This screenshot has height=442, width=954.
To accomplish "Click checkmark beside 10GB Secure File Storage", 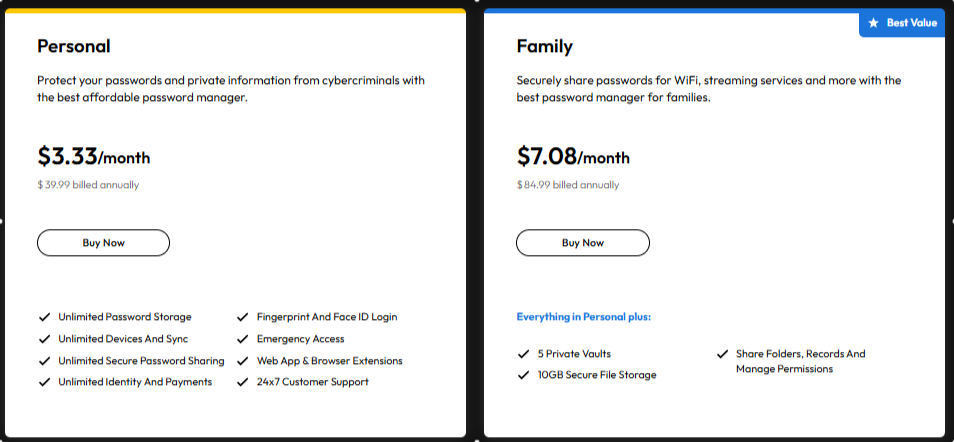I will (x=523, y=375).
